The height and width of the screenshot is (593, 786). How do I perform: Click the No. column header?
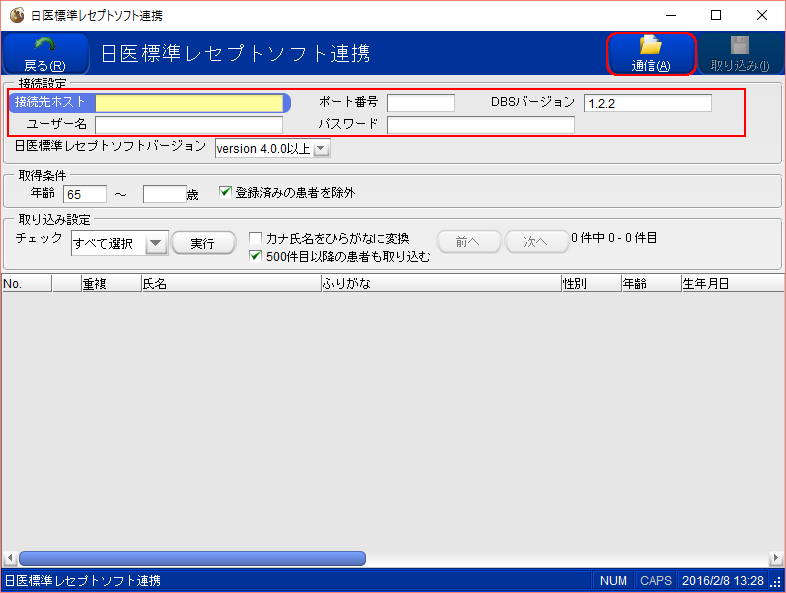click(27, 284)
